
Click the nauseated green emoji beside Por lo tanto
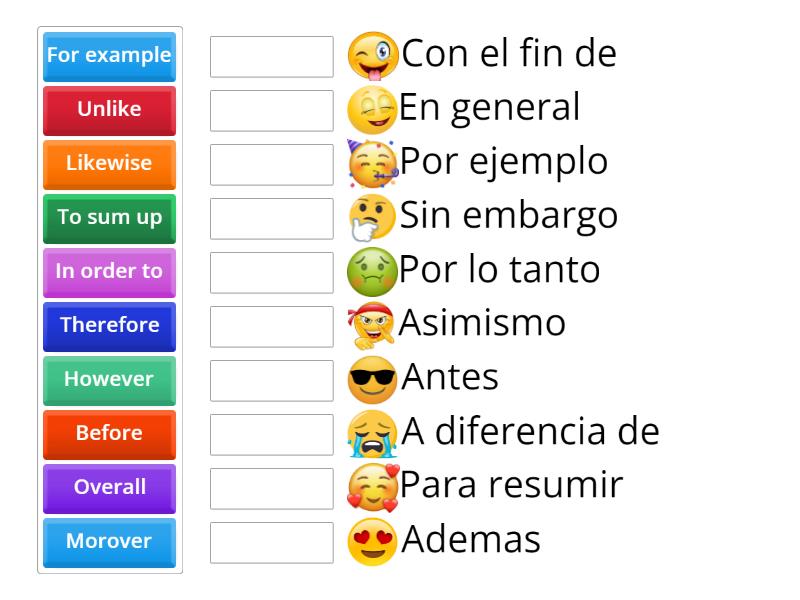[x=372, y=272]
